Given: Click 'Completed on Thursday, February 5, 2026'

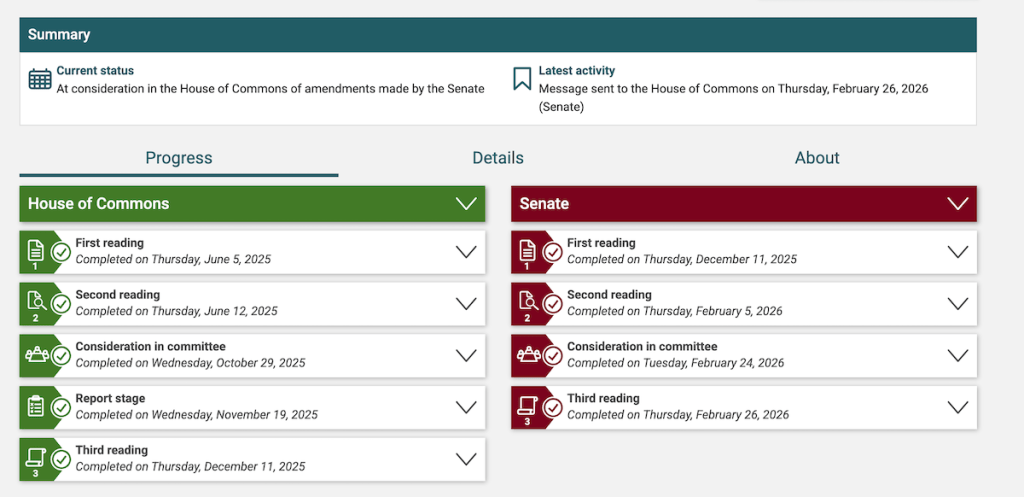Looking at the screenshot, I should [x=675, y=311].
